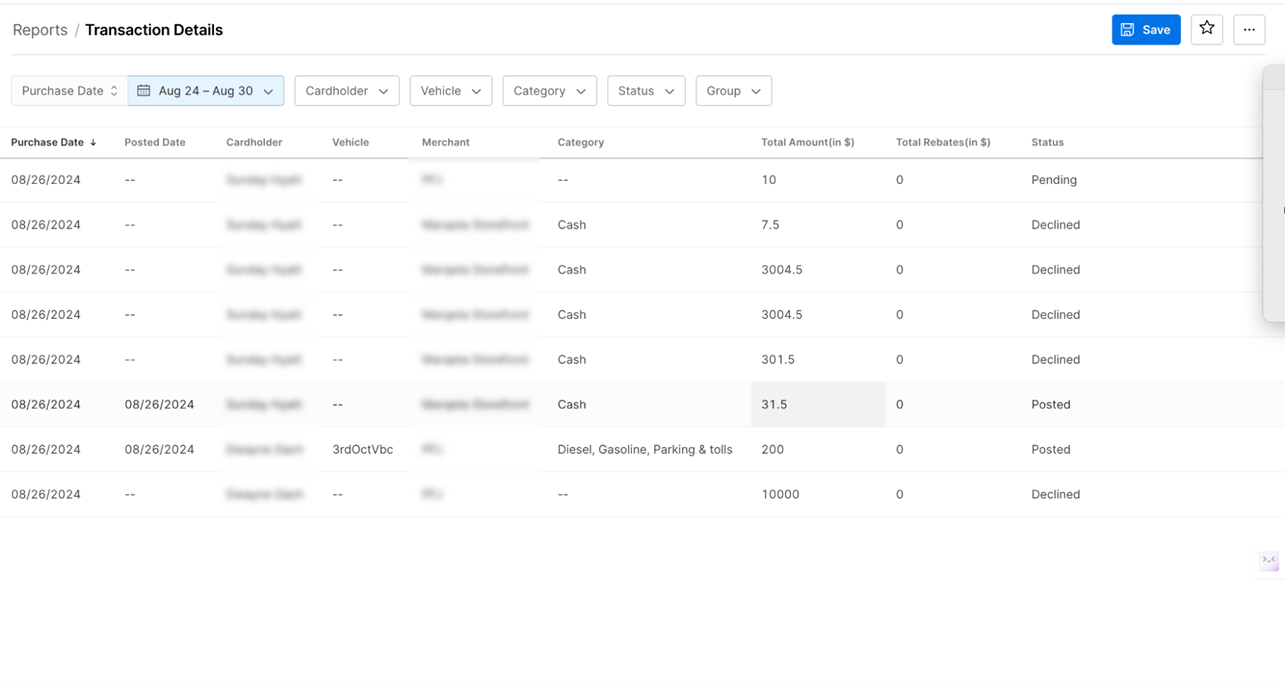Open the Cardholder filter dropdown

click(x=346, y=91)
